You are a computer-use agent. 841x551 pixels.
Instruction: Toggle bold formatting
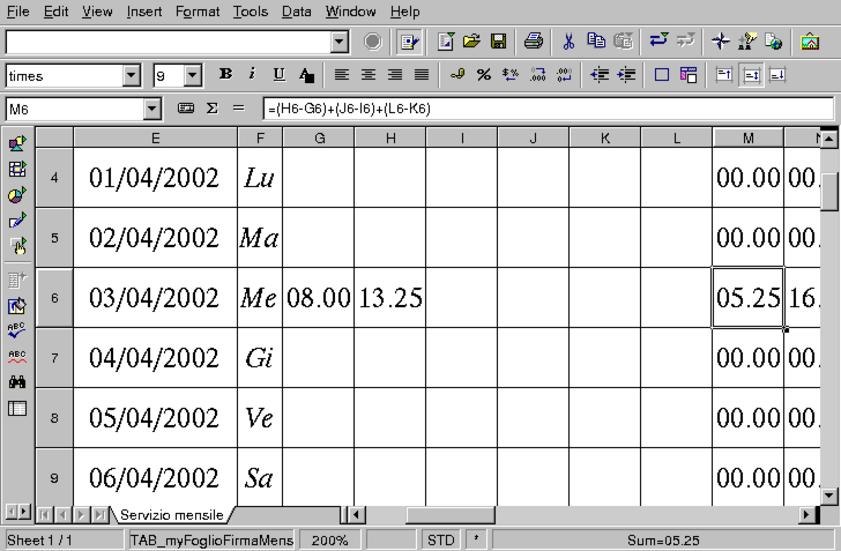click(224, 76)
